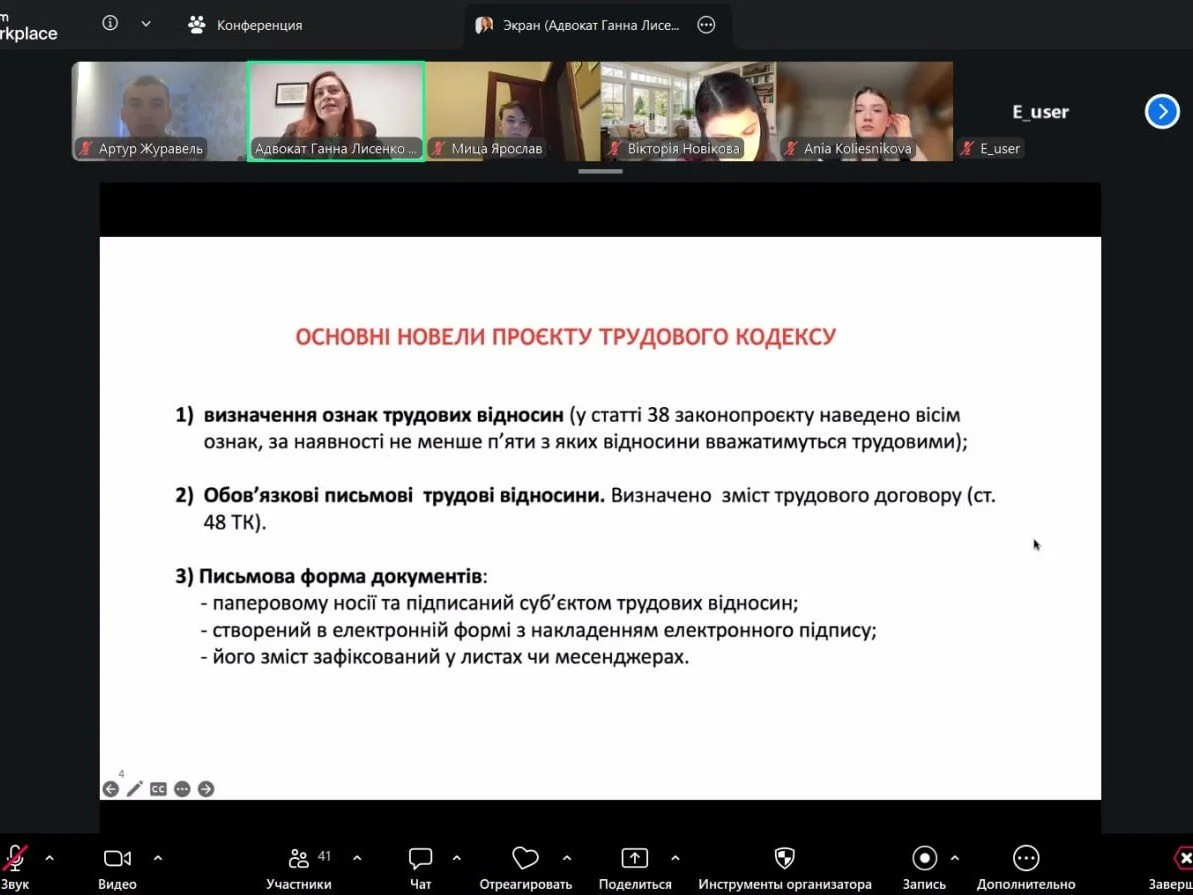This screenshot has width=1193, height=895.
Task: Go to previous slide arrow in presentation
Action: 110,789
